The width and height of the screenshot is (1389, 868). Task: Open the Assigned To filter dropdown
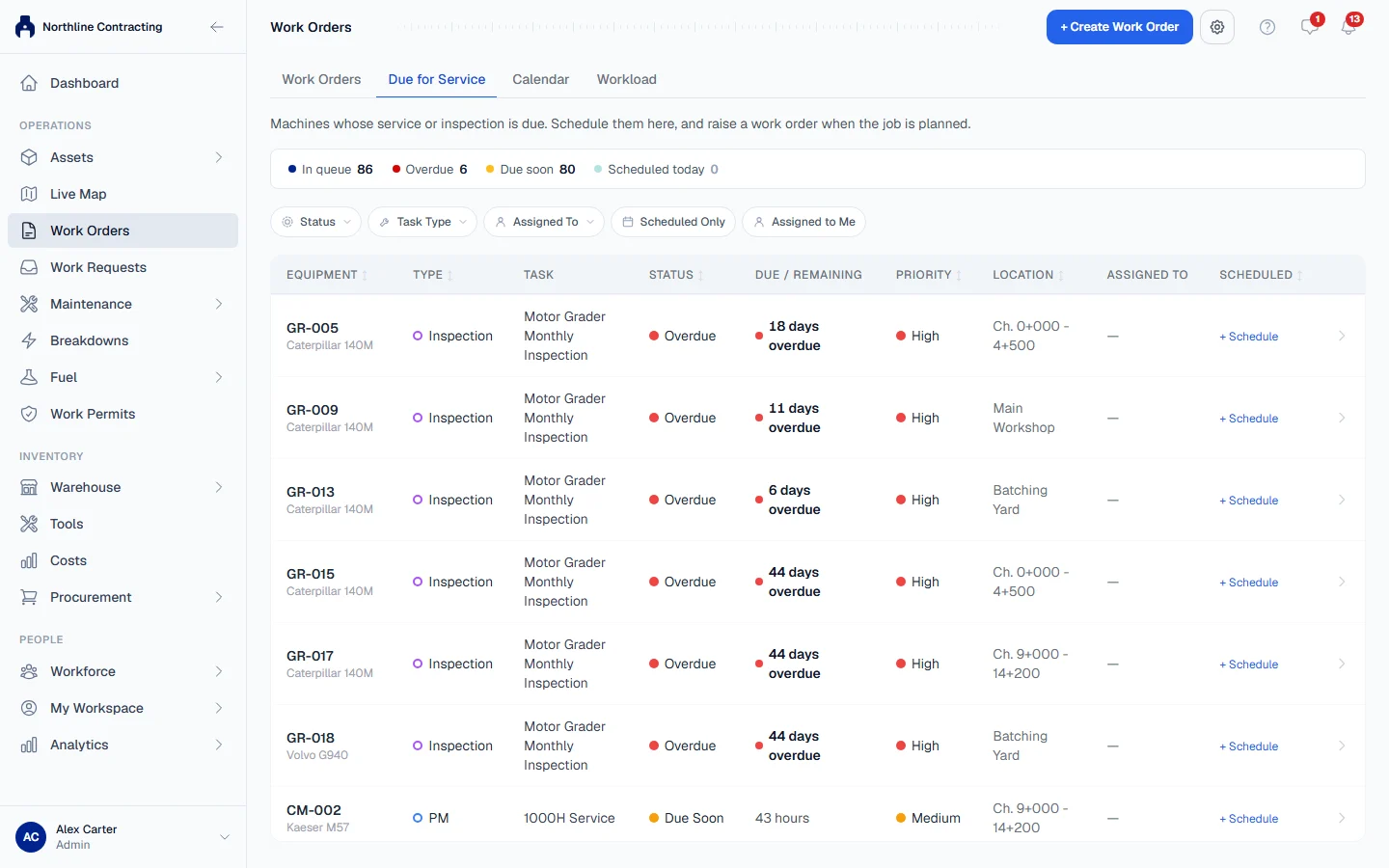tap(544, 222)
